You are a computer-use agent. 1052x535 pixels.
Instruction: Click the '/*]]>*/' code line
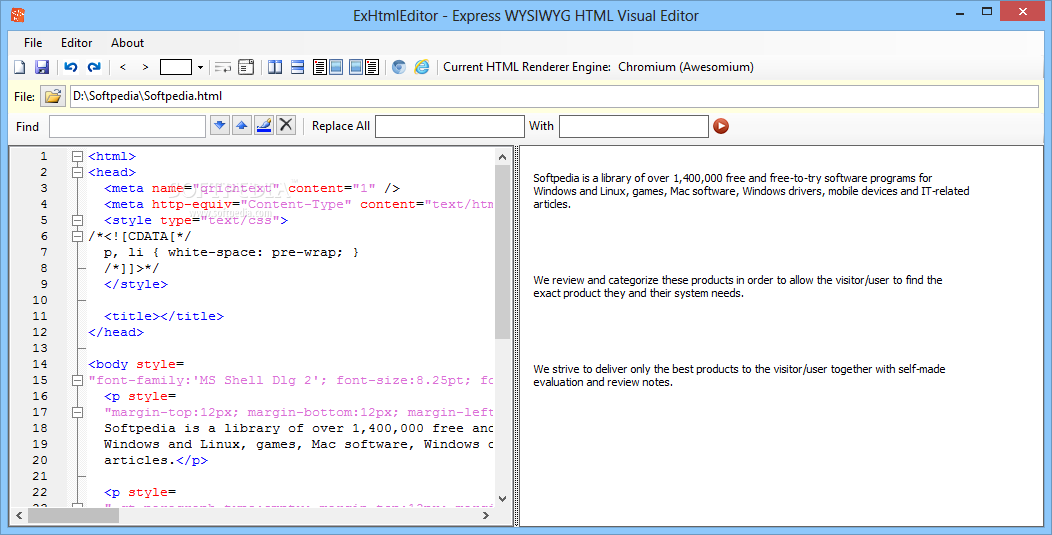[132, 269]
